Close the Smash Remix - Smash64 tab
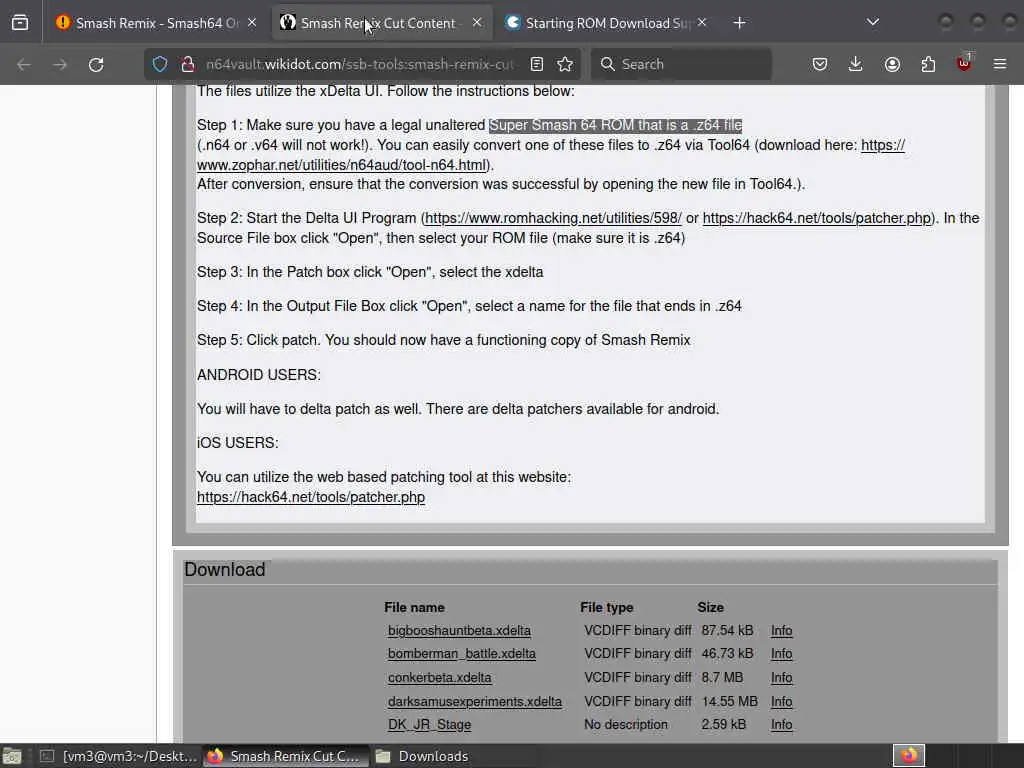Viewport: 1024px width, 768px height. (x=252, y=23)
